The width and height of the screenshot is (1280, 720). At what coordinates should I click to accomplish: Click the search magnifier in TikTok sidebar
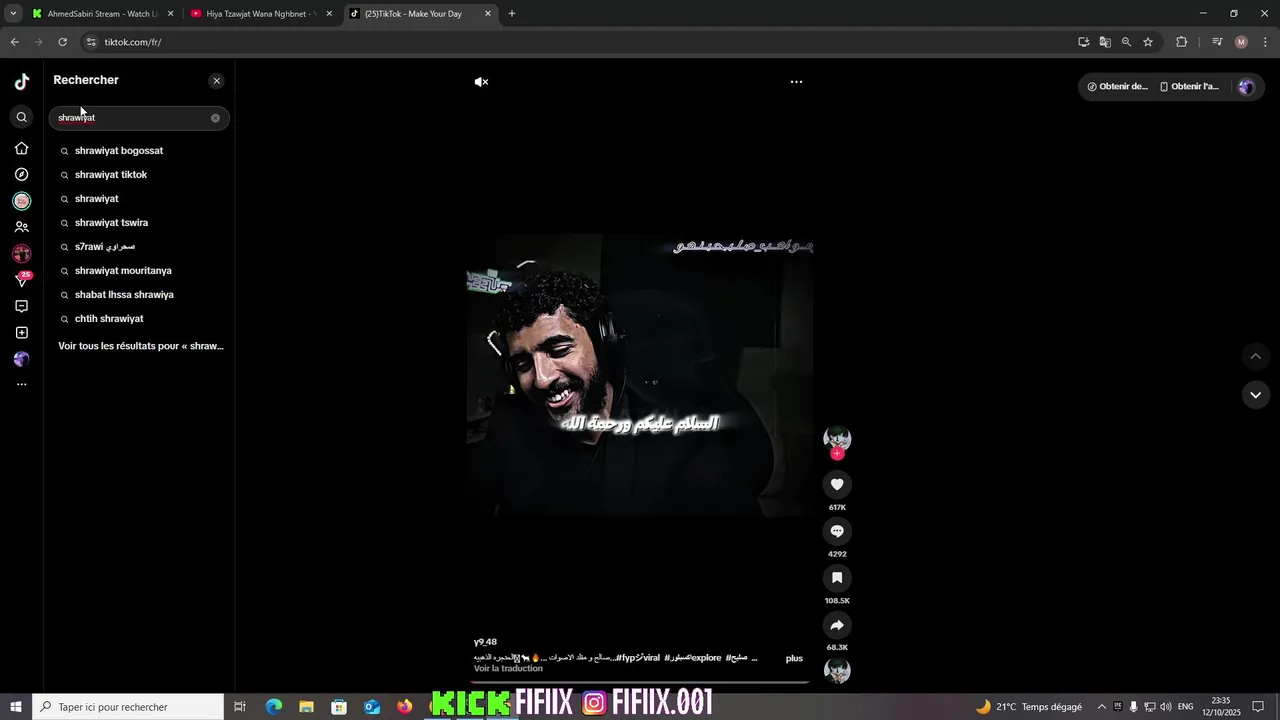coord(21,117)
